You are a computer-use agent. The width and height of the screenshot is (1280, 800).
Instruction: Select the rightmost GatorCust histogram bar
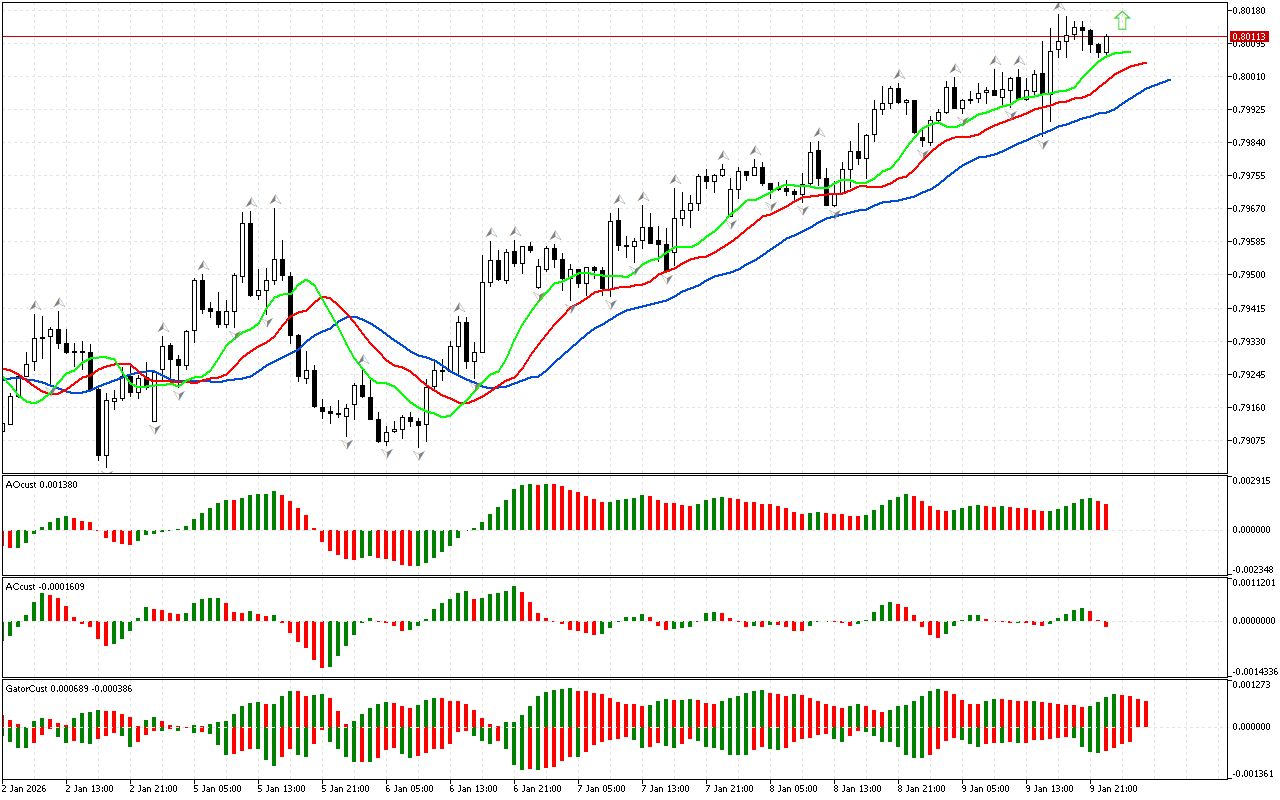tap(1147, 713)
